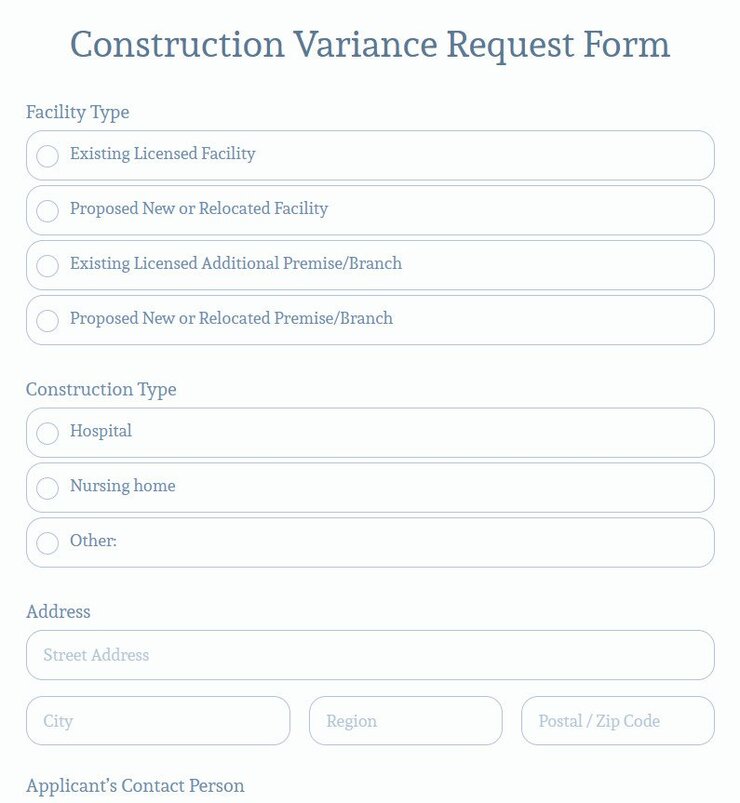Select Existing Licensed Additional Premise/Branch
This screenshot has width=740, height=803.
(47, 266)
